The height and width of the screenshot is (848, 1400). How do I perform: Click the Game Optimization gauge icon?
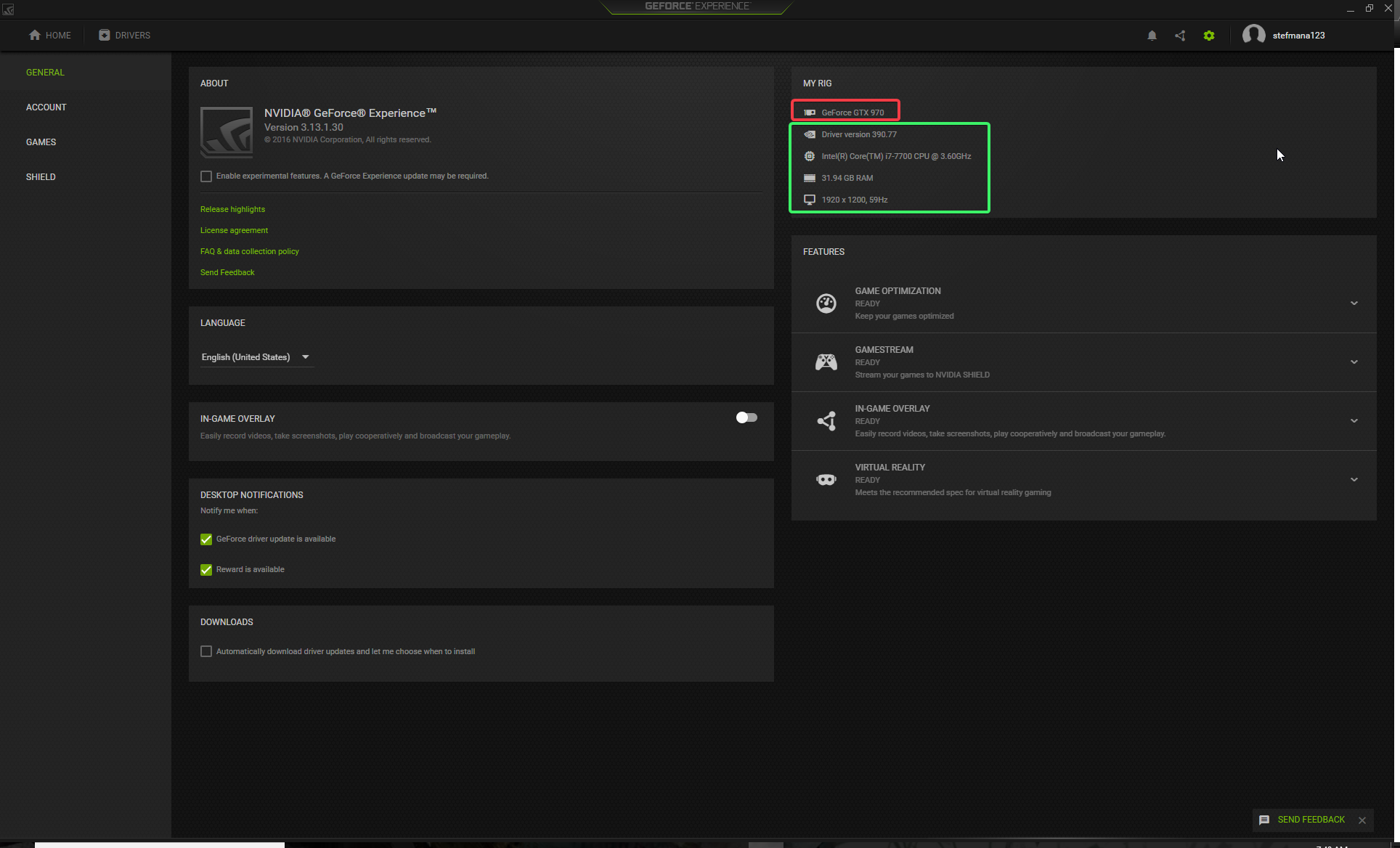point(826,303)
